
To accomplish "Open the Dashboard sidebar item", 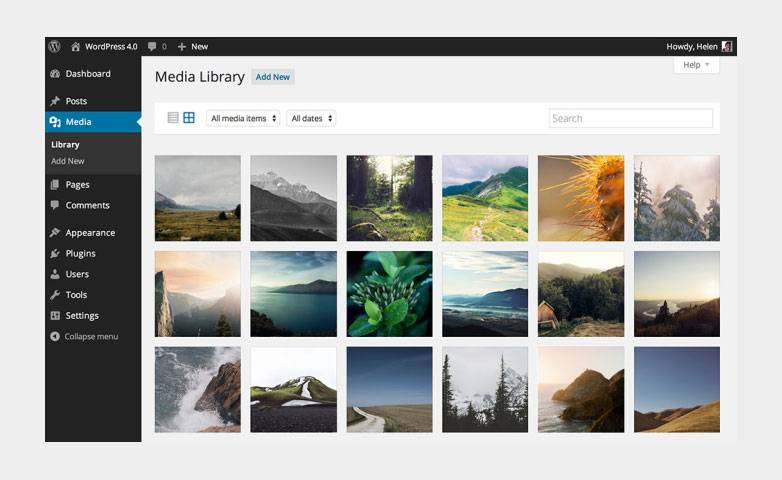I will click(x=87, y=74).
